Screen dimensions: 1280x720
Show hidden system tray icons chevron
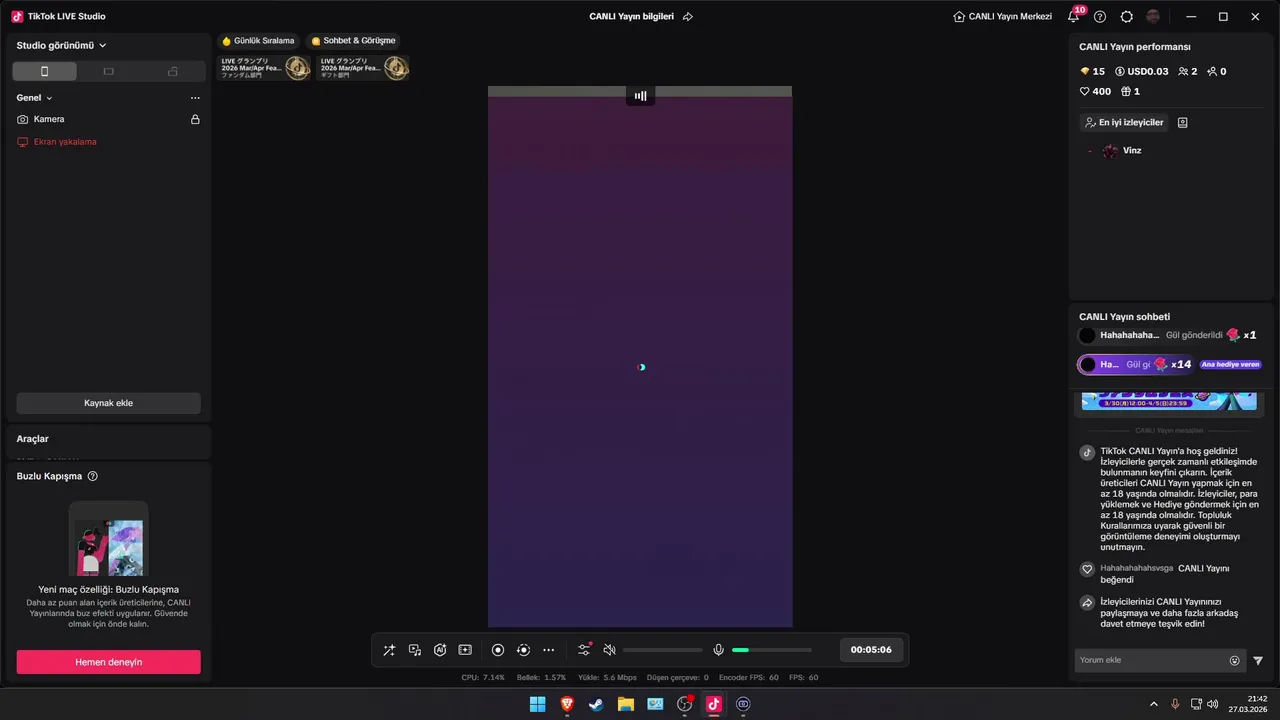point(1153,704)
